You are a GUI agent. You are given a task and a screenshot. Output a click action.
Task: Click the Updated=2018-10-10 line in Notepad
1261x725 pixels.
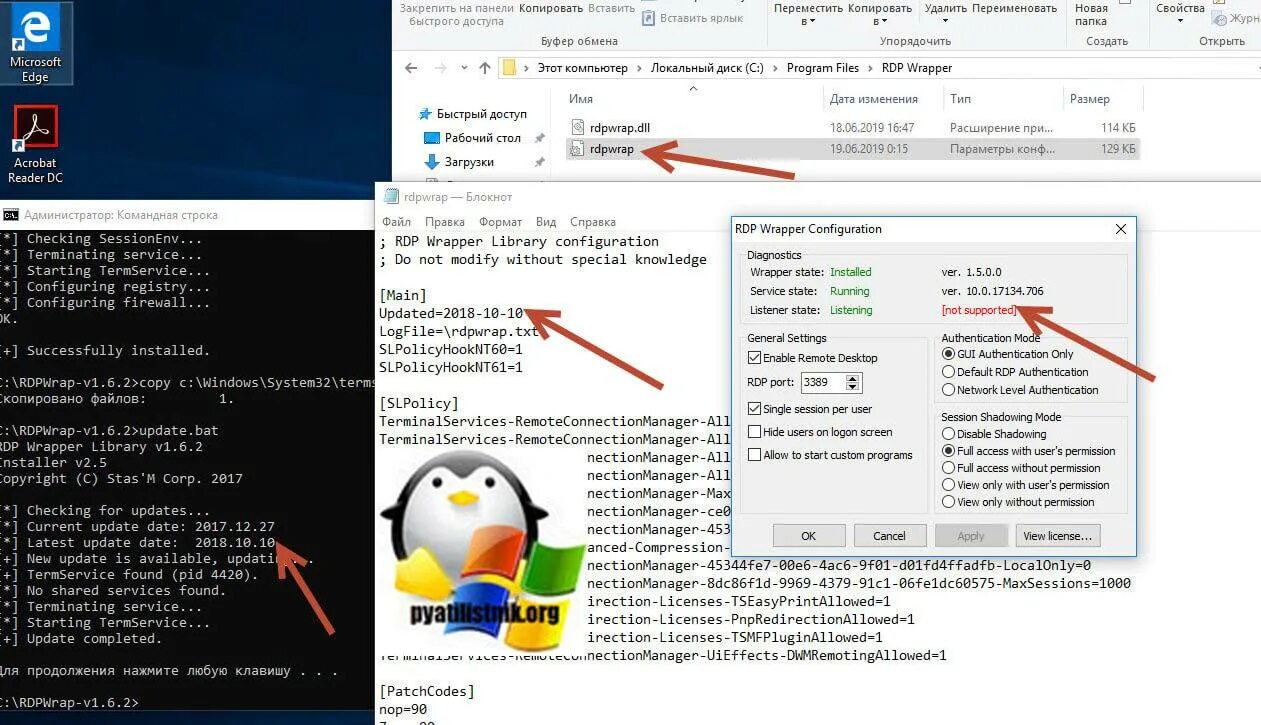click(450, 313)
